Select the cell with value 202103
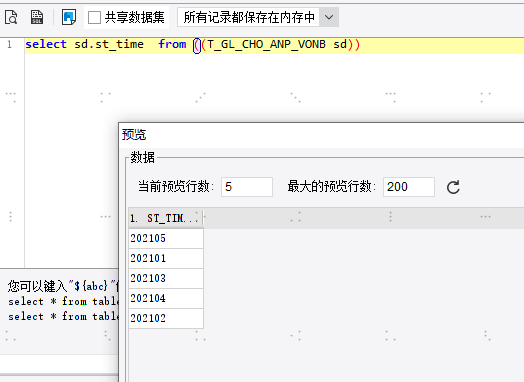Viewport: 524px width, 382px height. 166,278
